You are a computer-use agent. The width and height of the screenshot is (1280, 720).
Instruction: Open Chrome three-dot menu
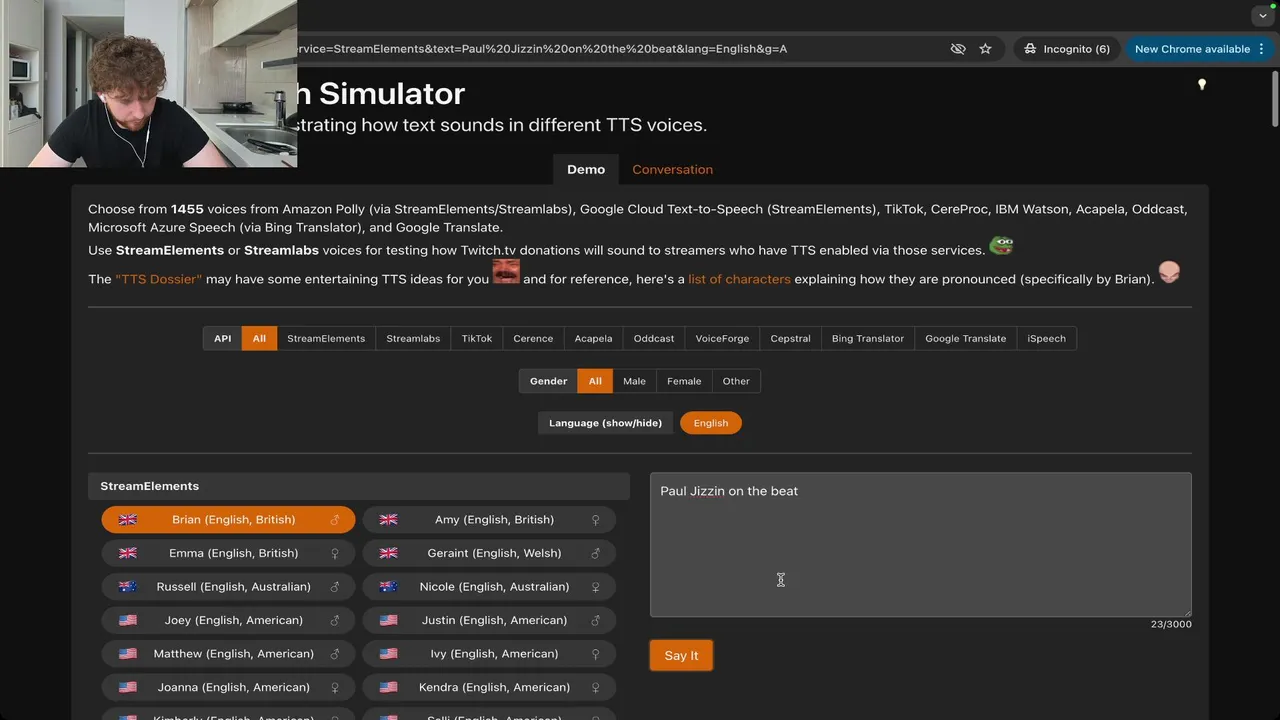(x=1263, y=48)
